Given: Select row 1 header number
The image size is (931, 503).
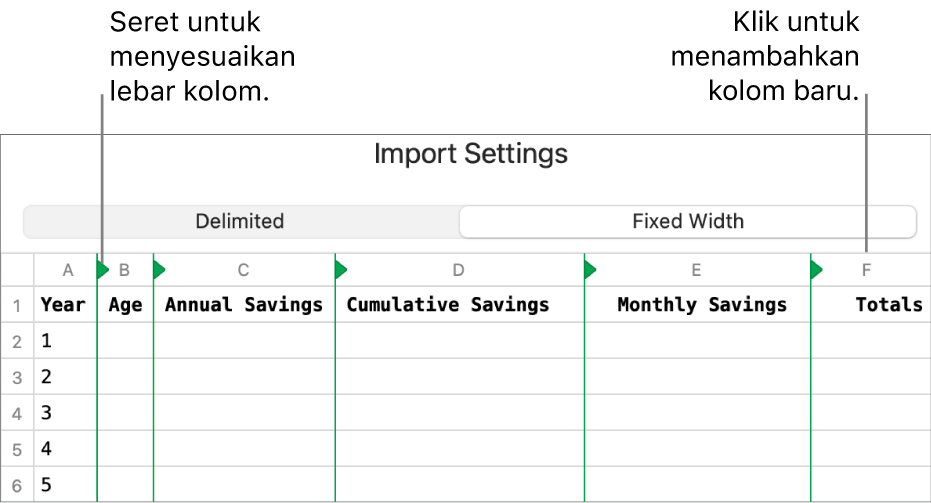Looking at the screenshot, I should coord(17,305).
